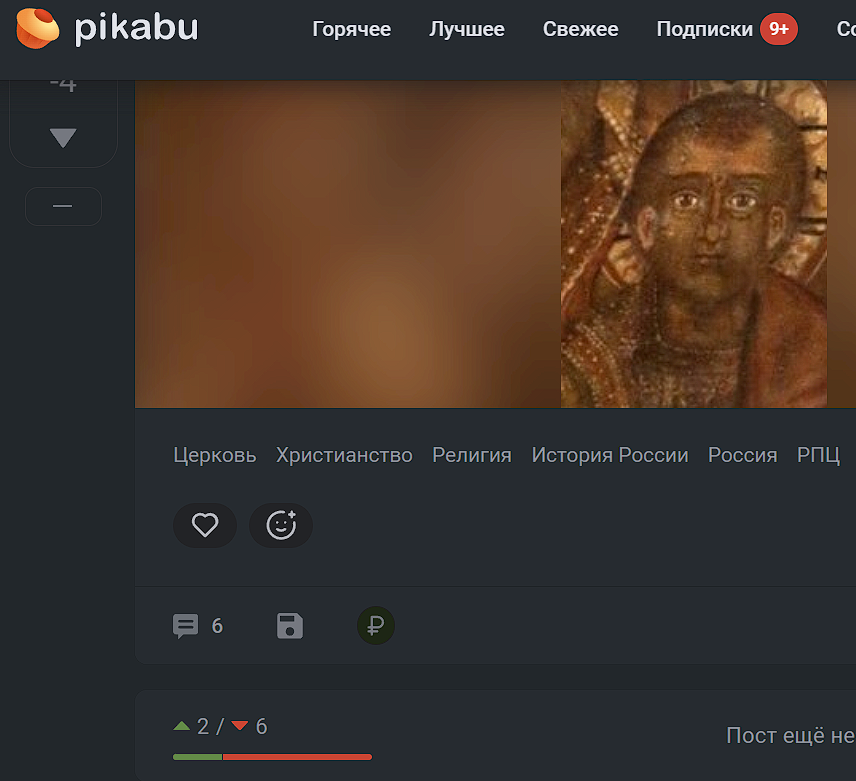Select the Церковь tag
This screenshot has width=856, height=781.
point(214,455)
